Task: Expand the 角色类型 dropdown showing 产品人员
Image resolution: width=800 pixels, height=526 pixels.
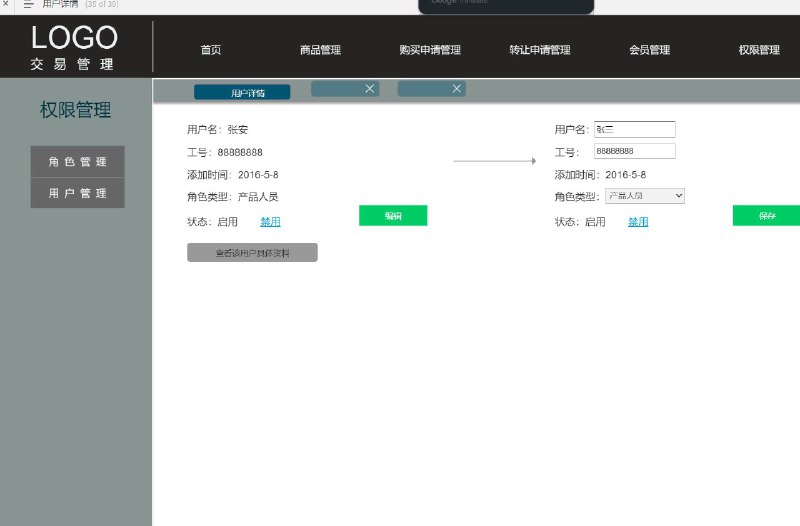Action: [x=645, y=196]
